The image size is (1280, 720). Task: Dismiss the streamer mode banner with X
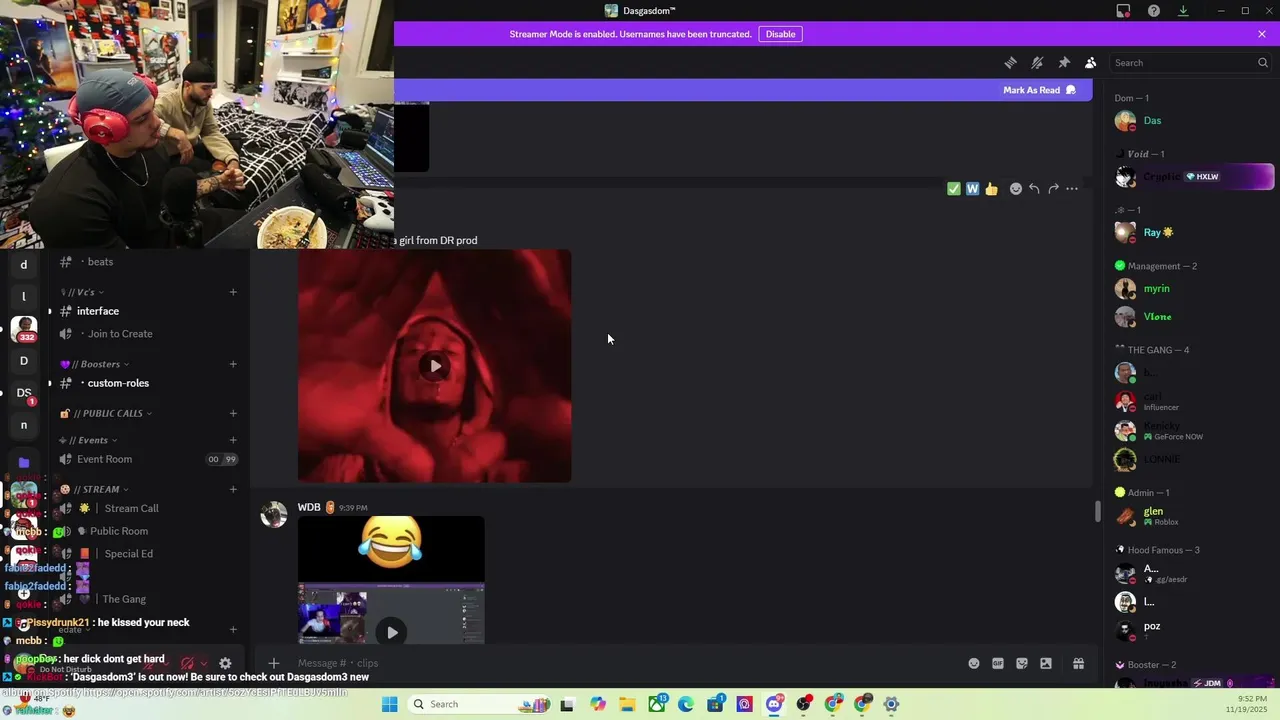(1262, 34)
